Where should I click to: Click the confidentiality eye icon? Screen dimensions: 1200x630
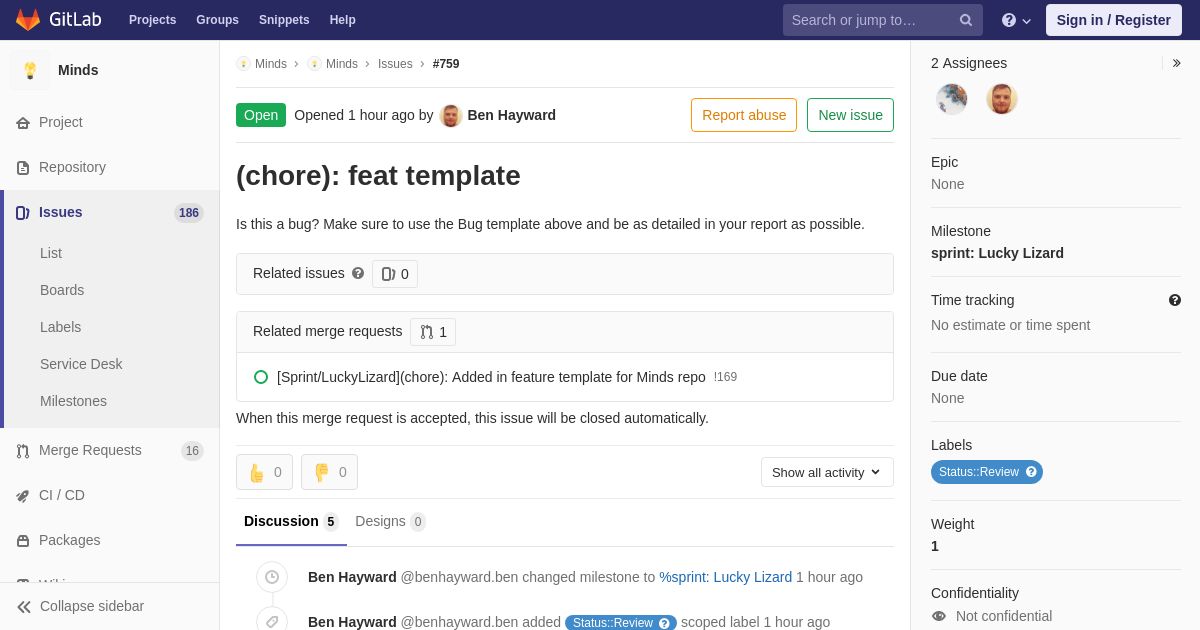click(939, 616)
